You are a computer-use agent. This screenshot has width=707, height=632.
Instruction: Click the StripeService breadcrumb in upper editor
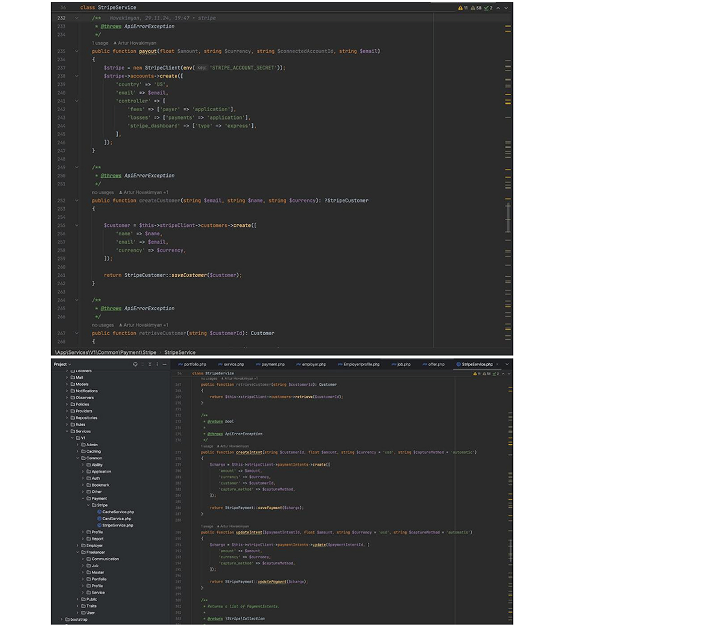coord(180,352)
